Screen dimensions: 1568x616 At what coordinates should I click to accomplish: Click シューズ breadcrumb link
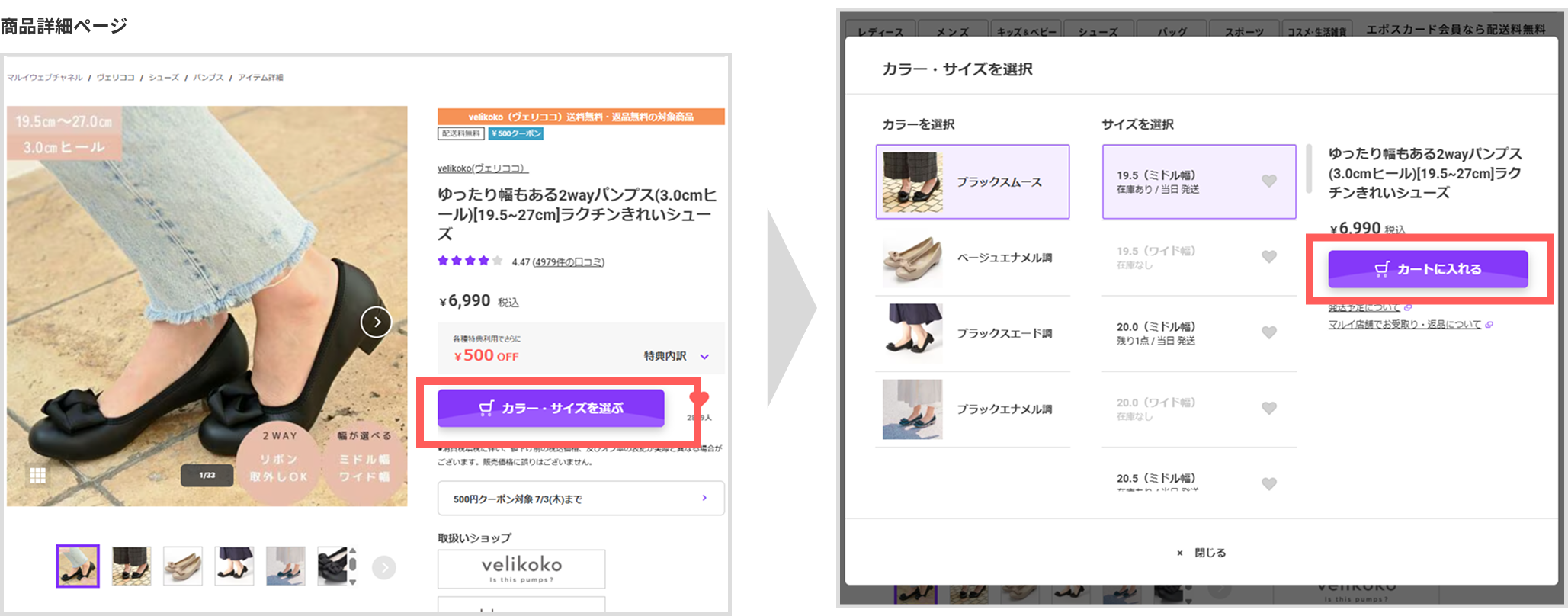(x=164, y=78)
